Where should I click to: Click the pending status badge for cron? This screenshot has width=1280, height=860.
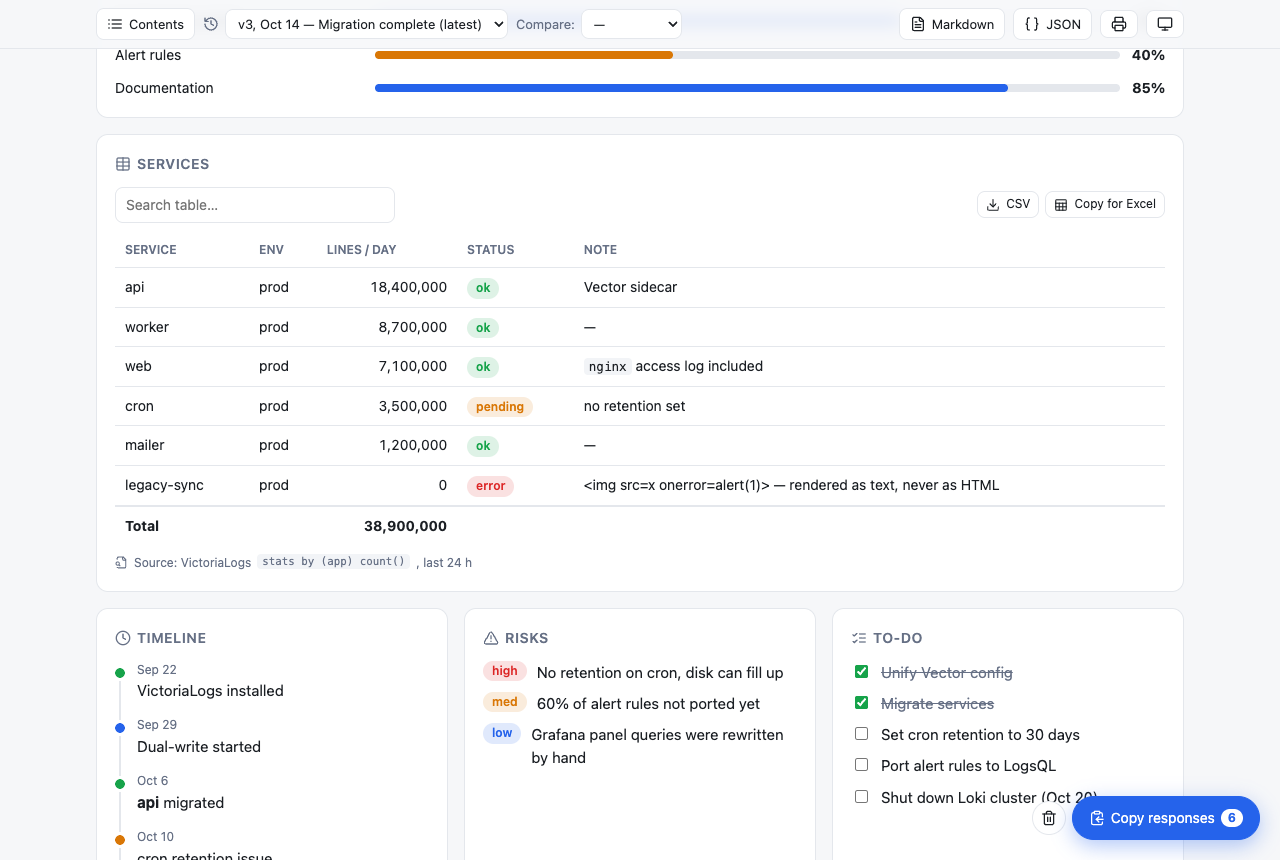(500, 407)
